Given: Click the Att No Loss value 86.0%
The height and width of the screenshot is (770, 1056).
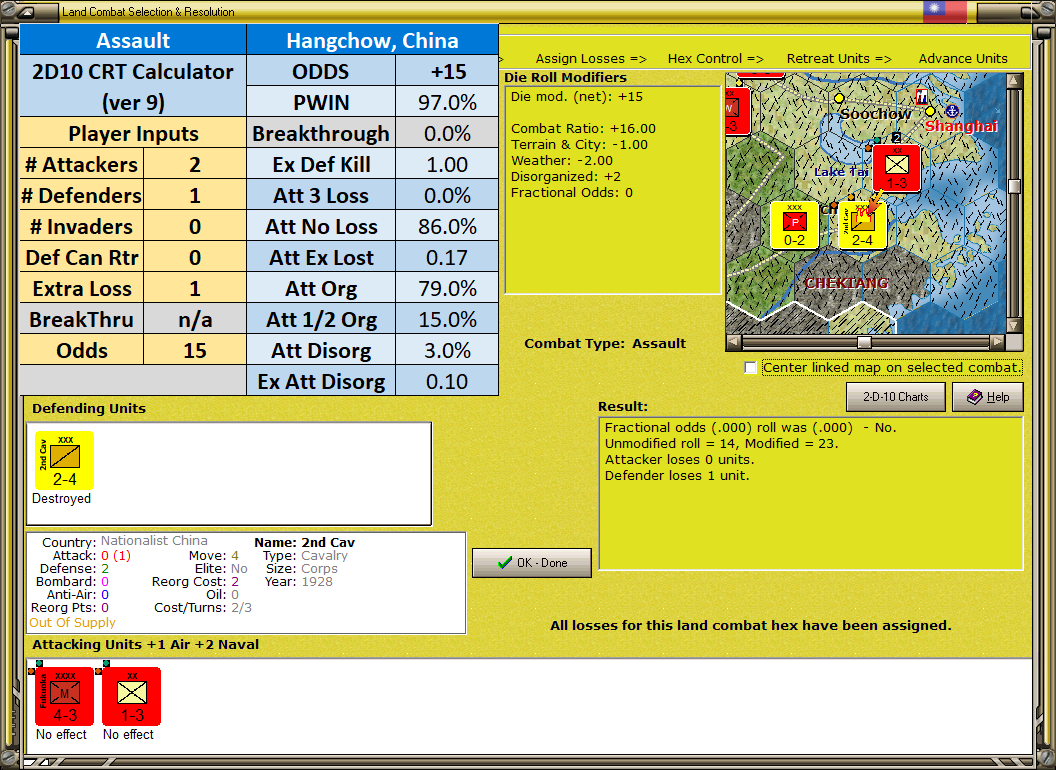Looking at the screenshot, I should tap(447, 226).
